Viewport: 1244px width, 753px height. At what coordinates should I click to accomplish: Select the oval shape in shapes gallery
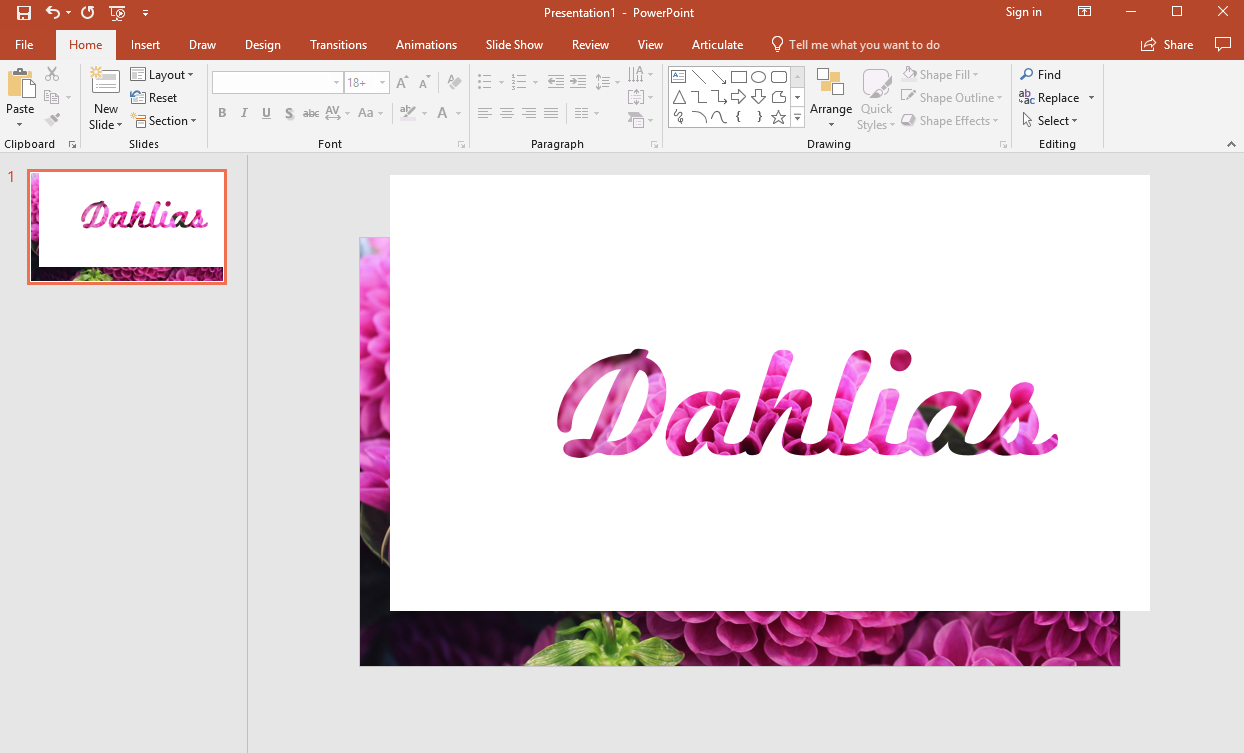(x=758, y=77)
